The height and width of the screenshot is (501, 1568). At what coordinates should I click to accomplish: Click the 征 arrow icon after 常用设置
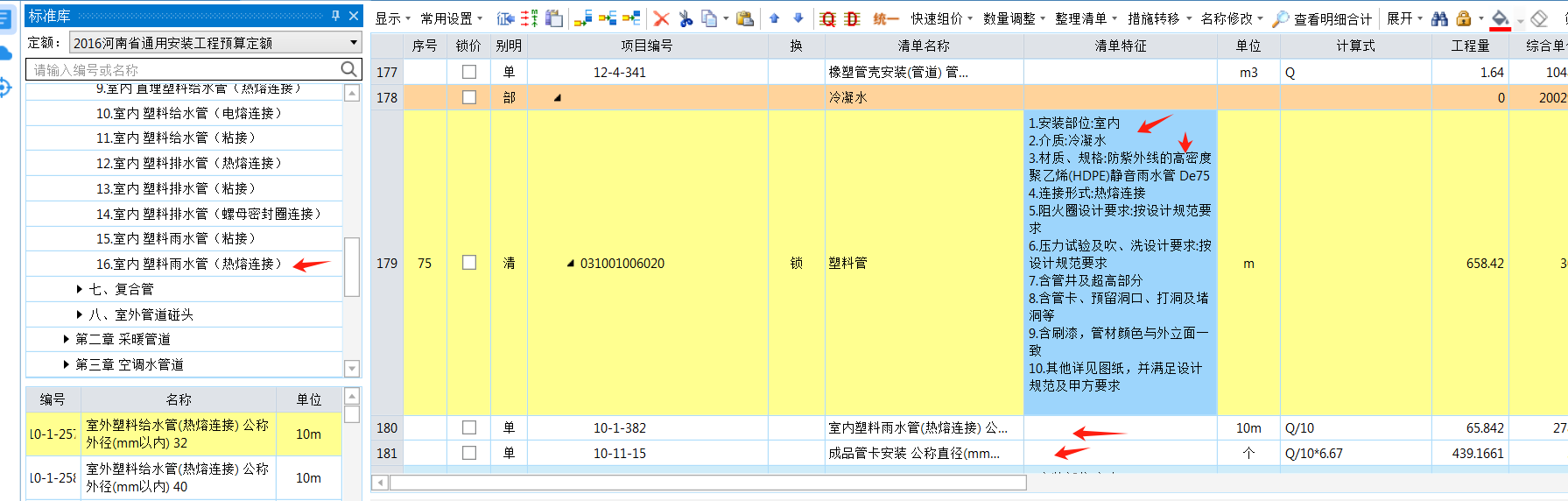pyautogui.click(x=506, y=18)
